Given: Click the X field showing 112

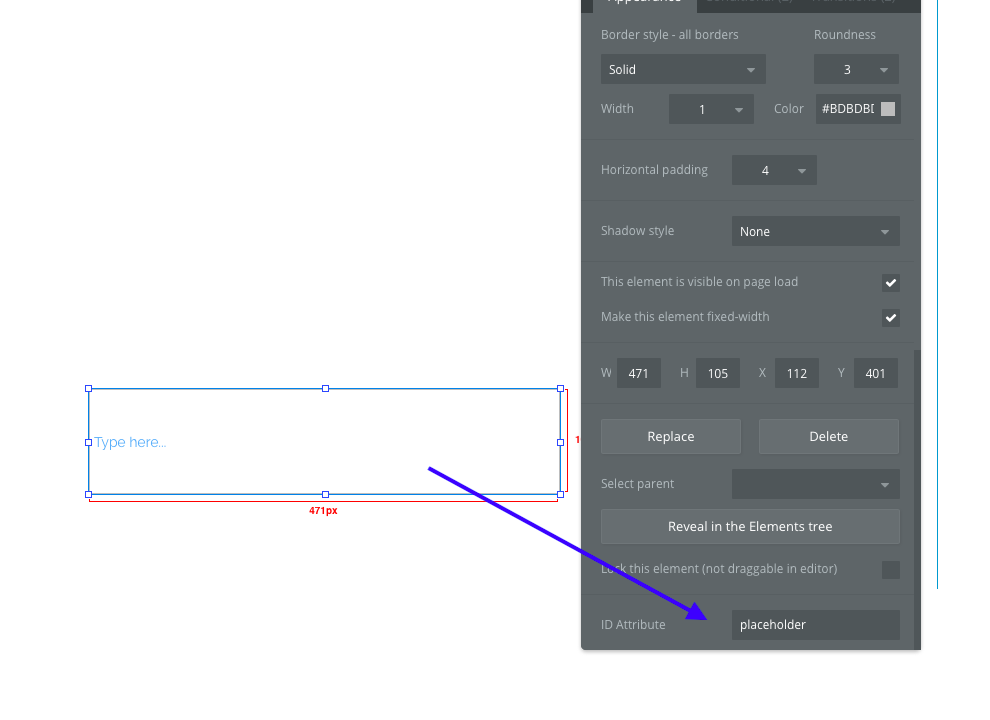Looking at the screenshot, I should point(797,373).
